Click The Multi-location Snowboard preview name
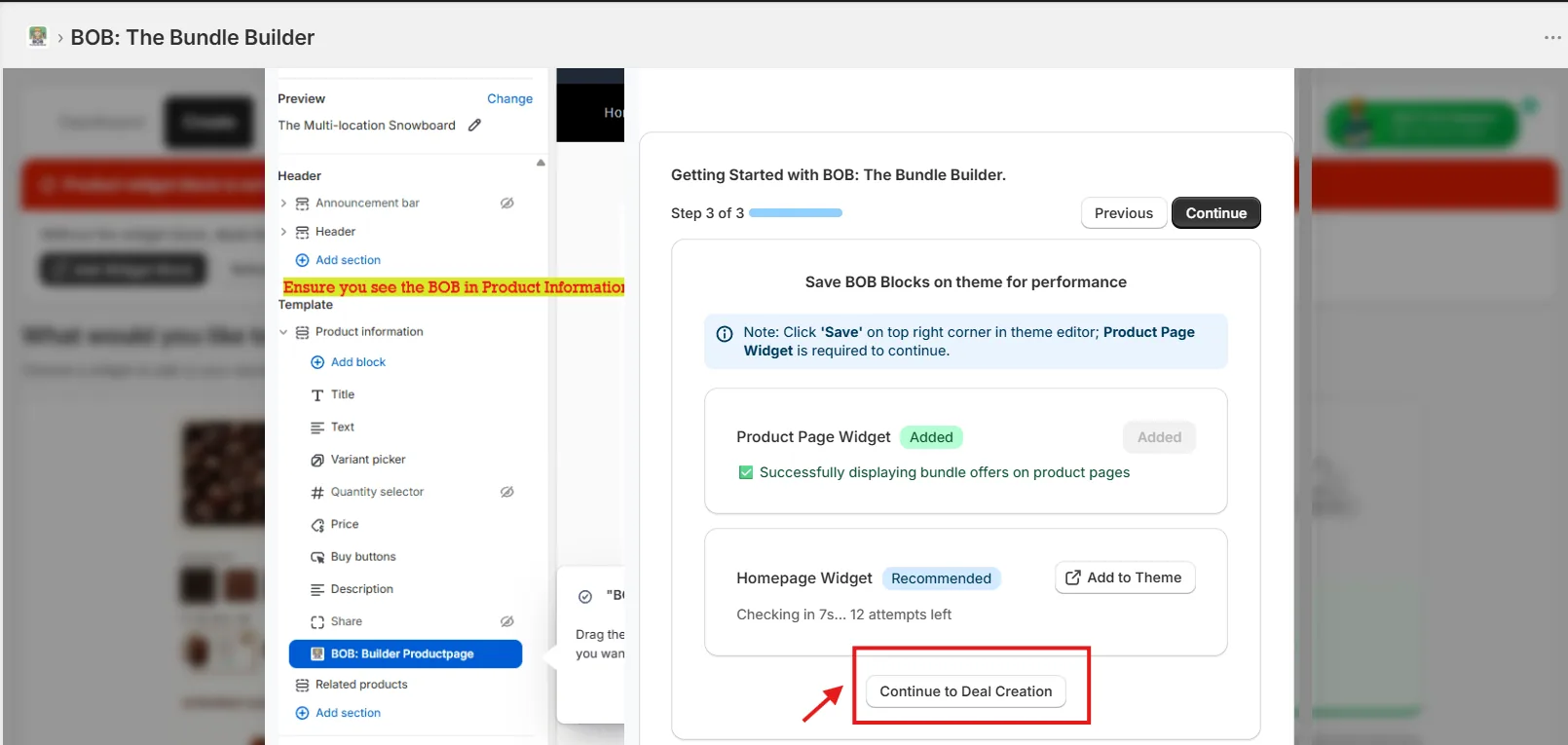This screenshot has width=1568, height=745. 366,126
